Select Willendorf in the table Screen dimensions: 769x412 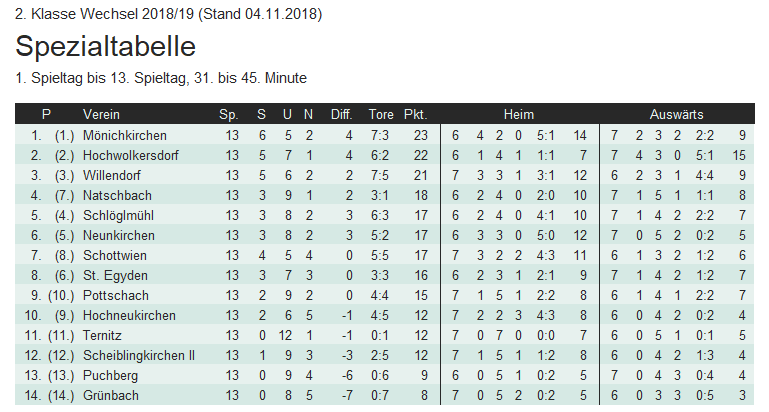[113, 175]
